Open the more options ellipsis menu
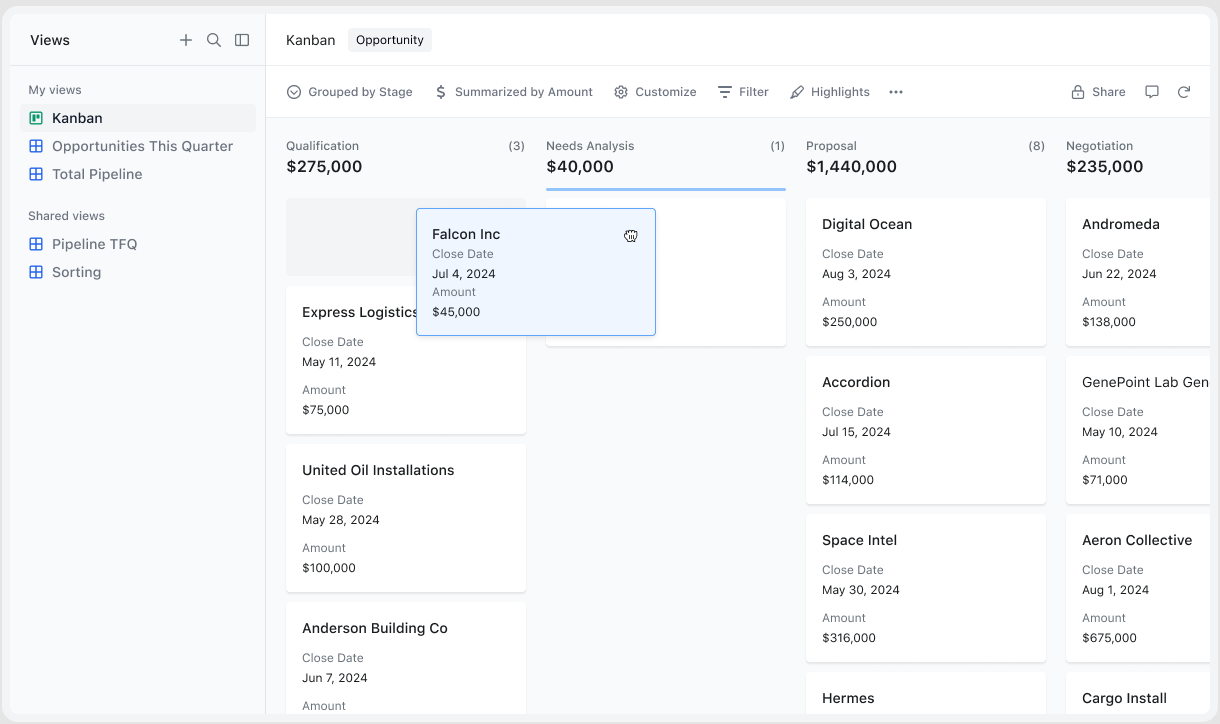 (x=896, y=92)
